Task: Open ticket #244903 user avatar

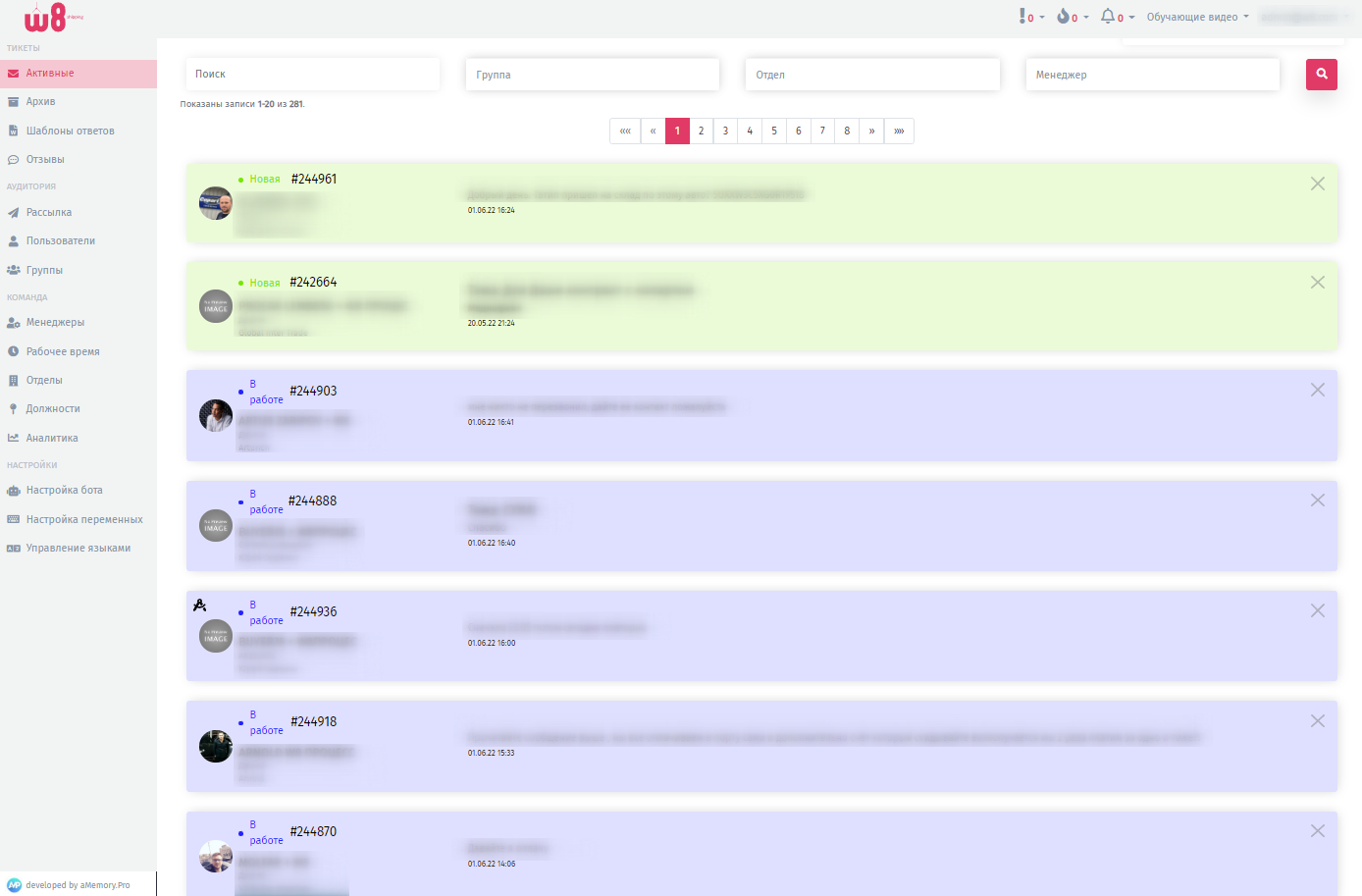Action: pos(216,415)
